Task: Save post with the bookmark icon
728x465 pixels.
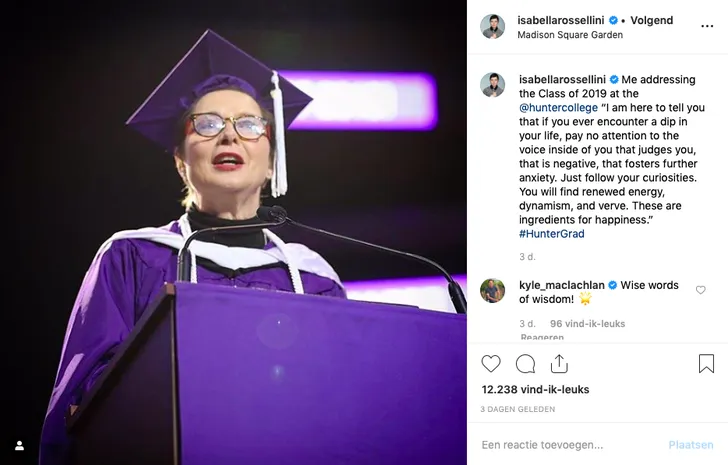Action: [706, 364]
